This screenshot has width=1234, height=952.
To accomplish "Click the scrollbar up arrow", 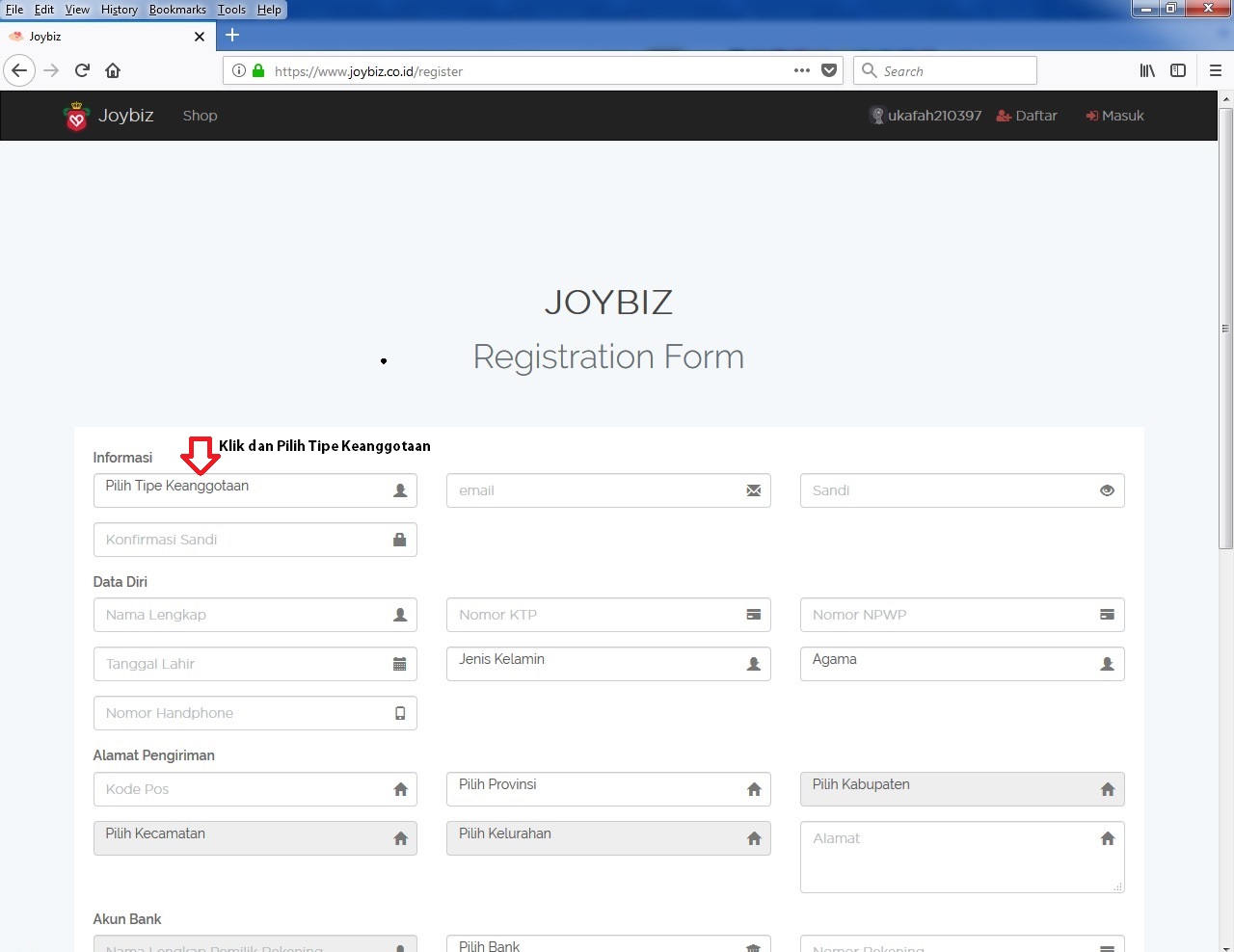I will [1225, 98].
